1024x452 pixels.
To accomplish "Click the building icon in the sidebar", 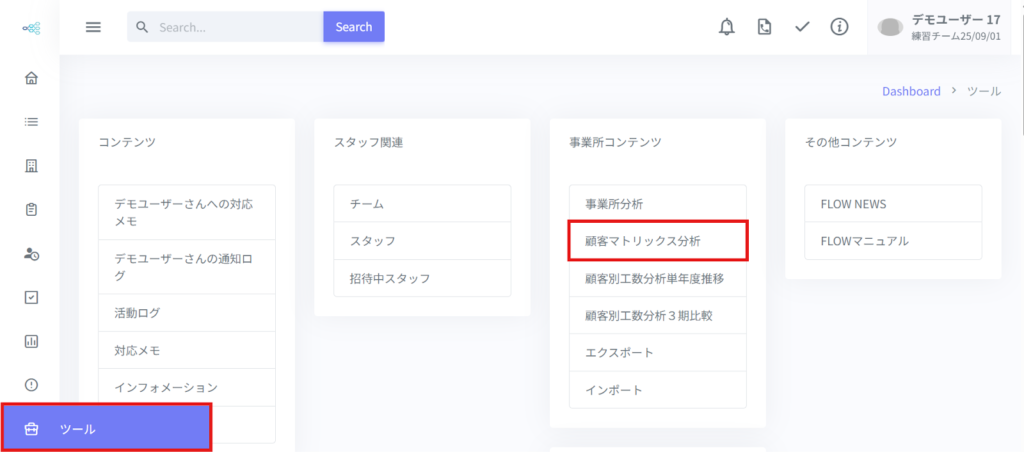I will click(x=31, y=166).
